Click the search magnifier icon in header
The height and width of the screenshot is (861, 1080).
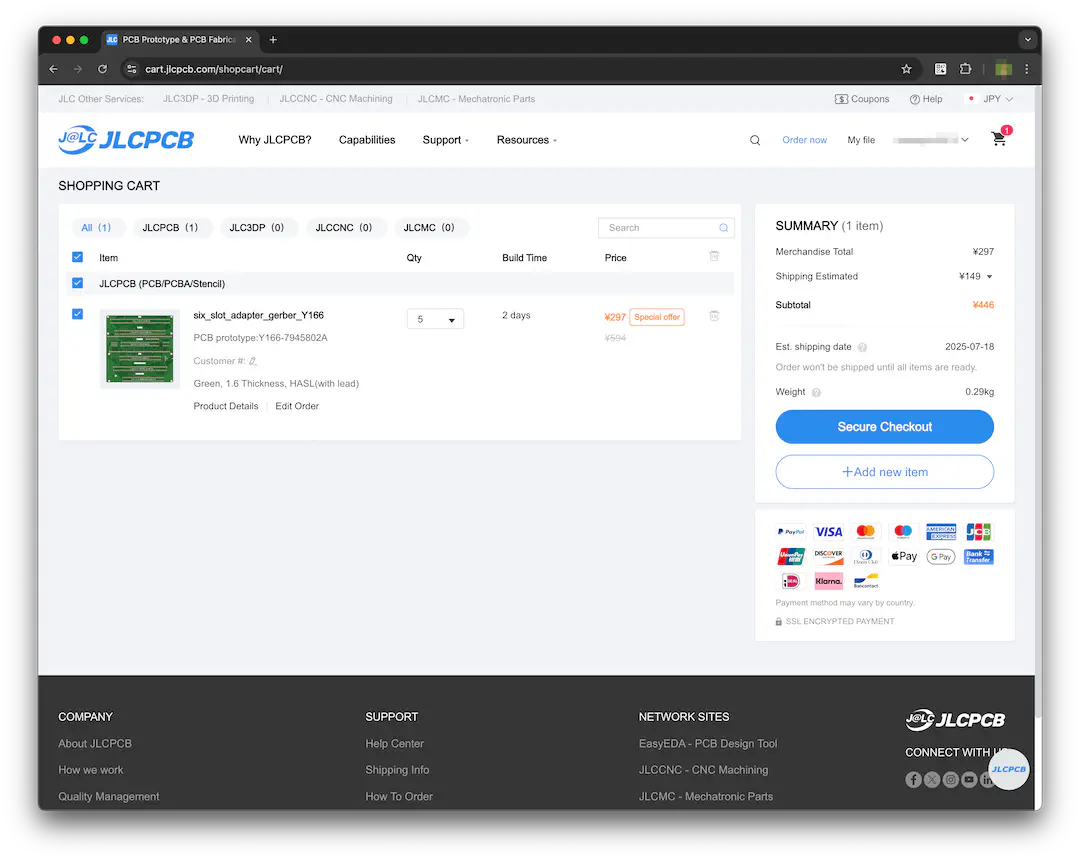tap(755, 140)
